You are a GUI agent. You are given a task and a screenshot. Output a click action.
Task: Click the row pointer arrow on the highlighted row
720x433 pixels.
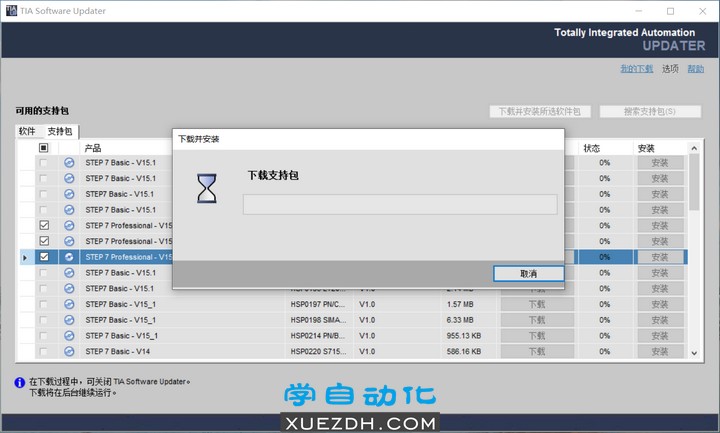tap(25, 258)
